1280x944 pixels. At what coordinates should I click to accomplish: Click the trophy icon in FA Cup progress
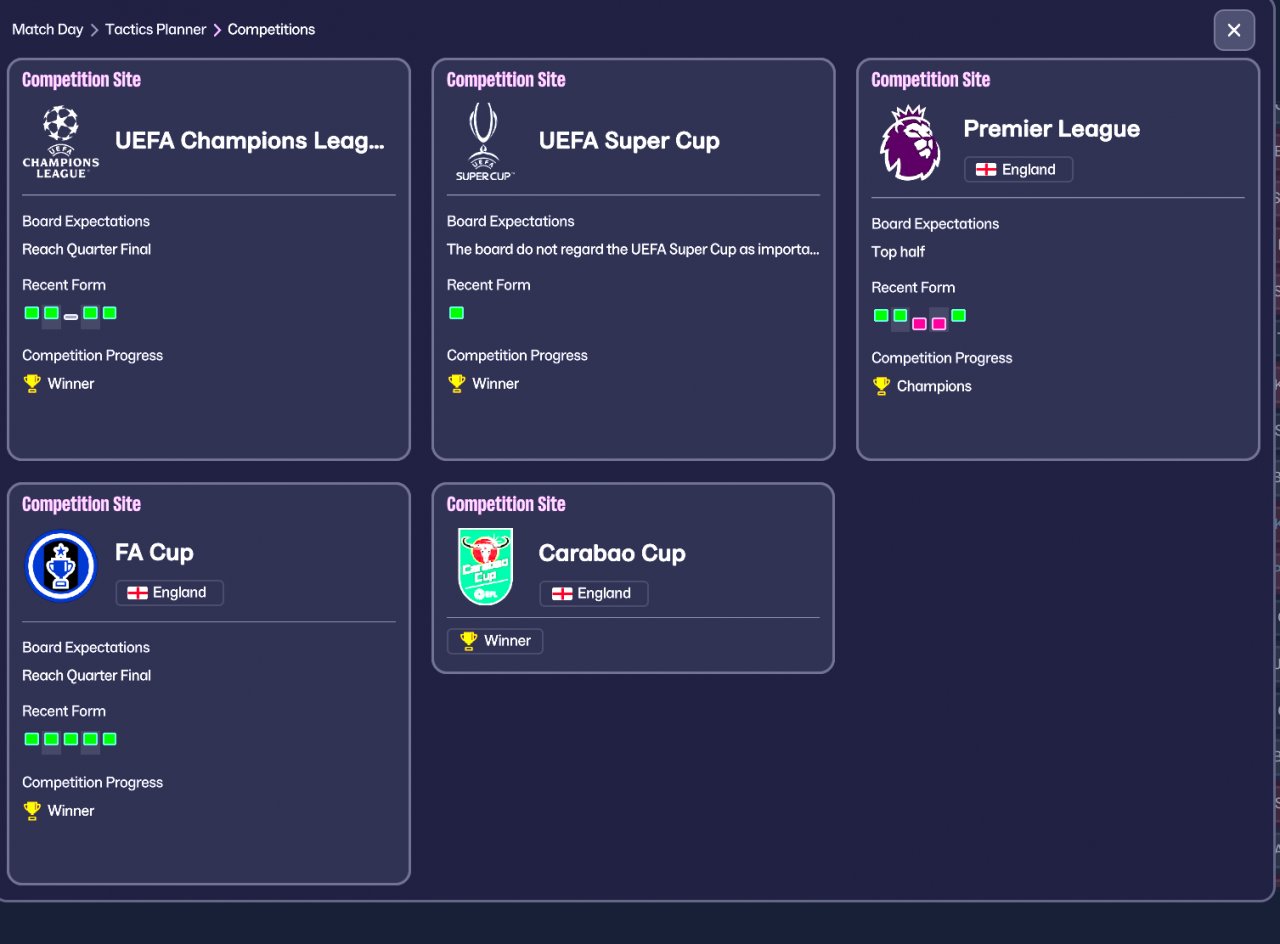pos(32,810)
